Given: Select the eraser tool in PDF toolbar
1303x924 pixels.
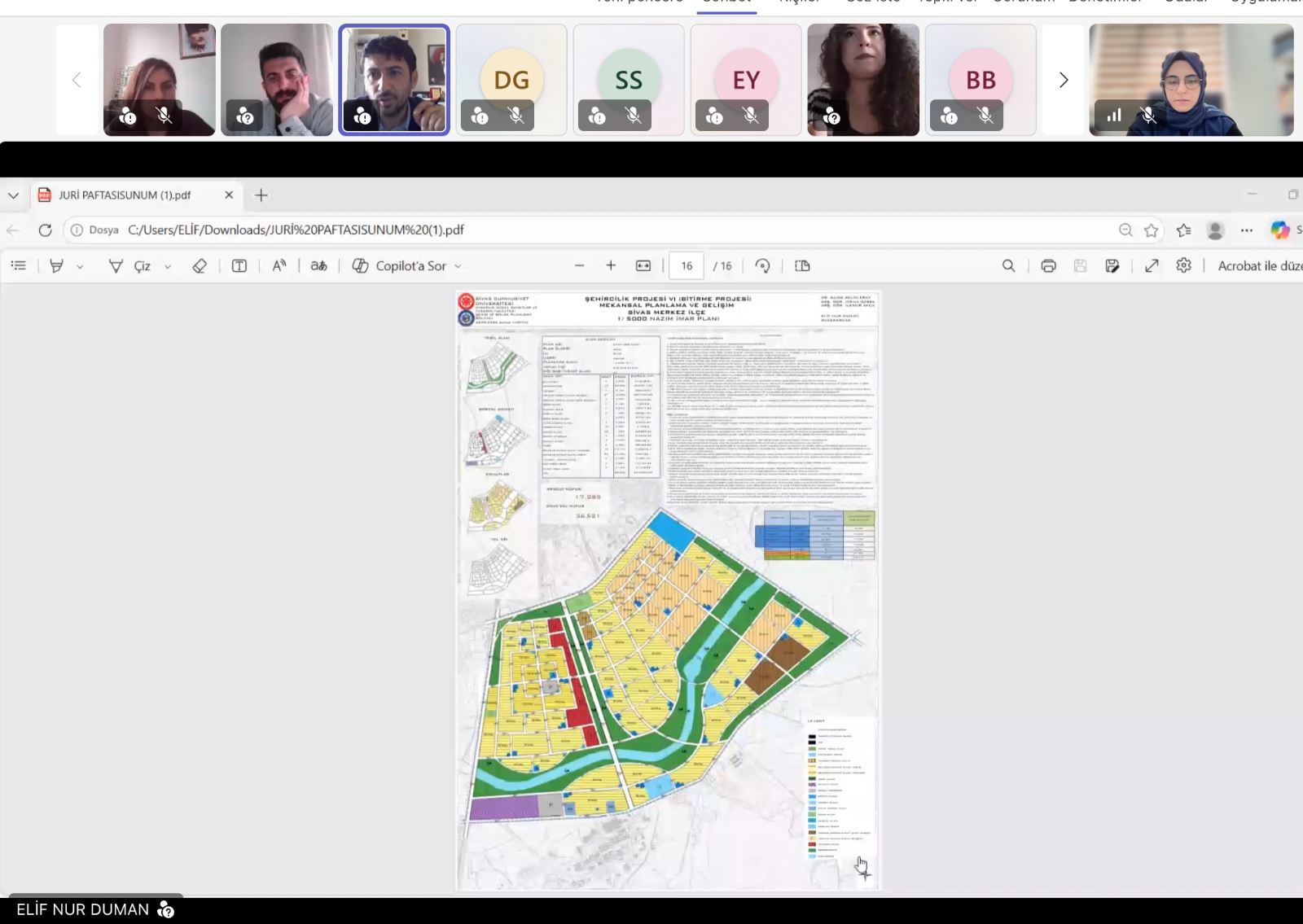Looking at the screenshot, I should (x=200, y=265).
